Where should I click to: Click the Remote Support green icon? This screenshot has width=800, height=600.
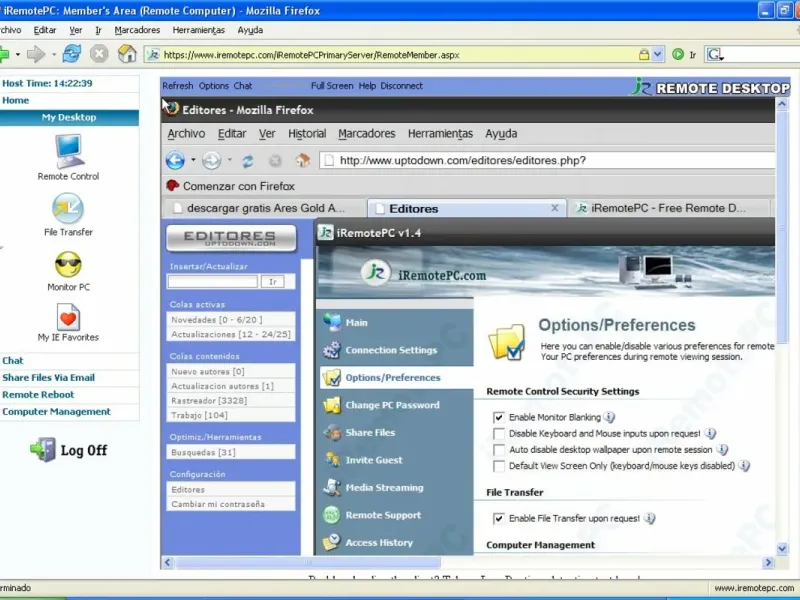332,515
